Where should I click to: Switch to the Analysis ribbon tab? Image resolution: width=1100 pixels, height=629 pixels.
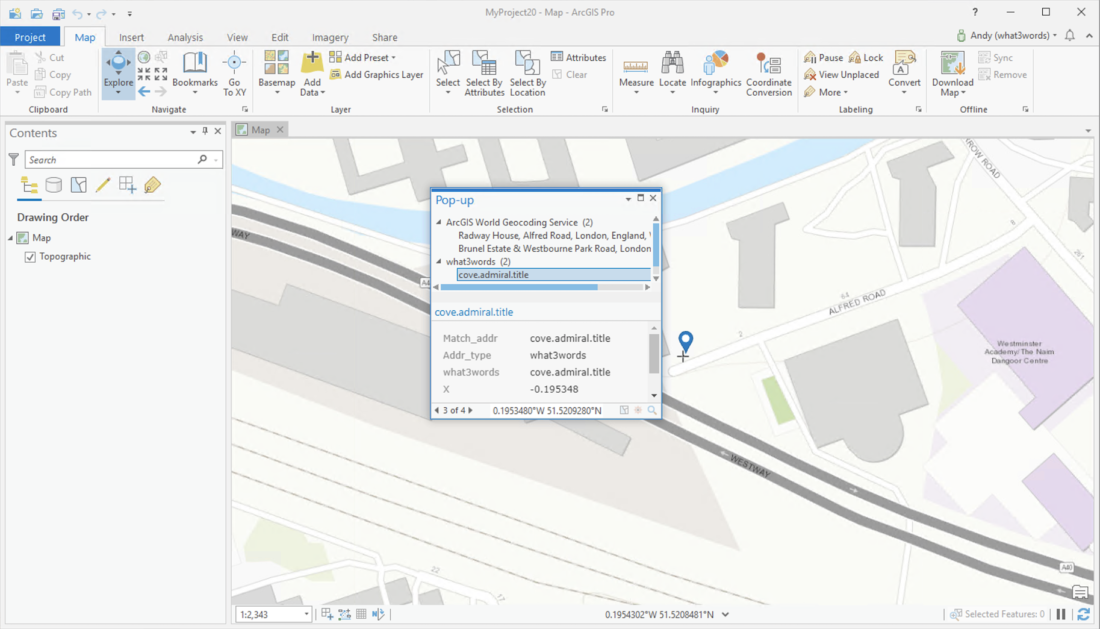click(x=185, y=37)
